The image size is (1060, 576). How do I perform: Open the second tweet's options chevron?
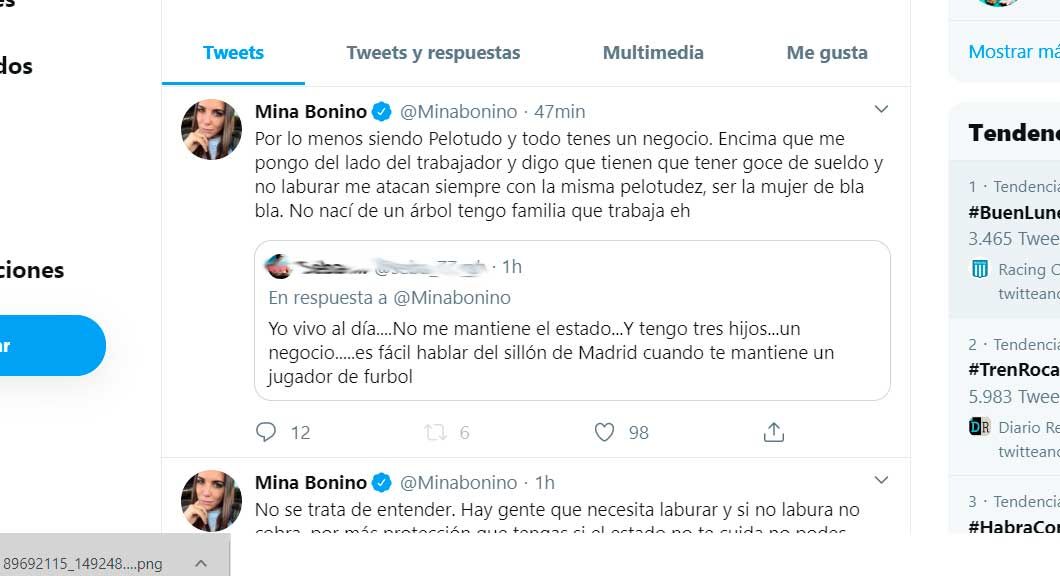point(881,479)
